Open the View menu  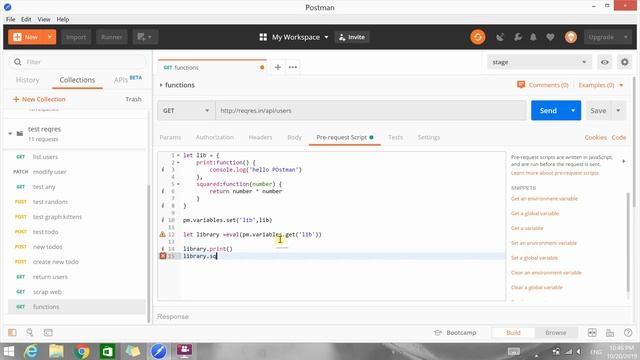44,19
